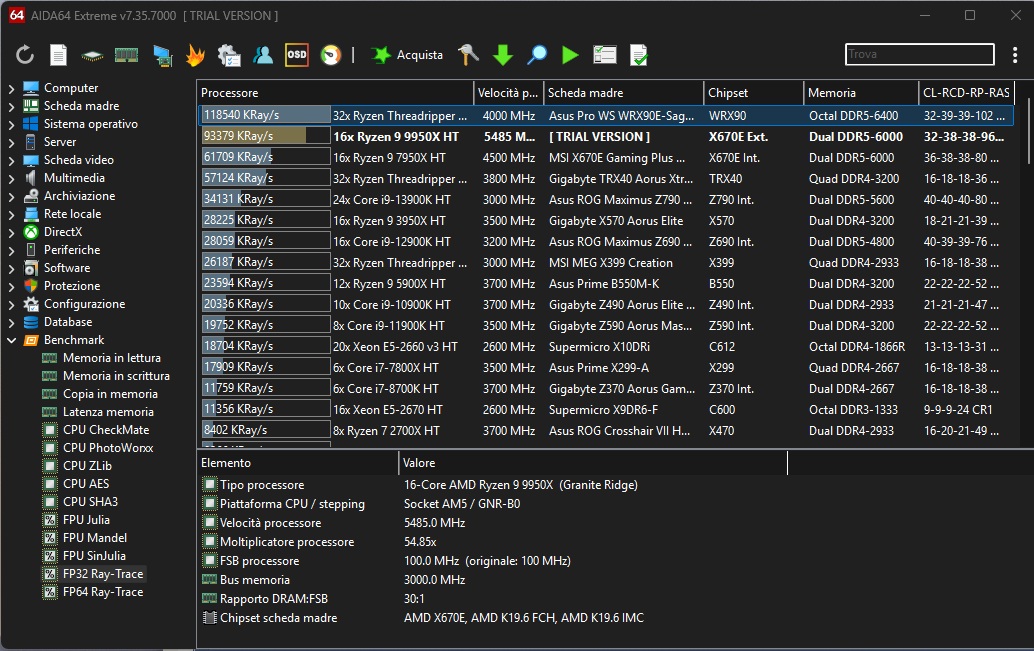
Task: Open the results list icon
Action: pyautogui.click(x=605, y=55)
